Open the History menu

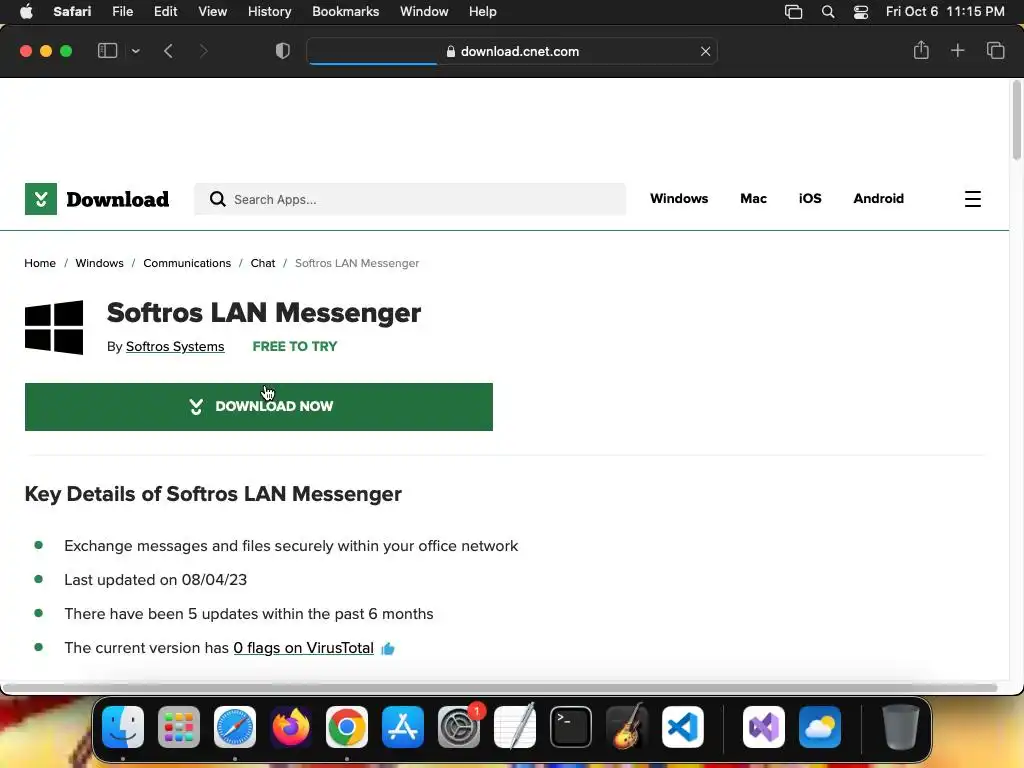click(x=269, y=11)
